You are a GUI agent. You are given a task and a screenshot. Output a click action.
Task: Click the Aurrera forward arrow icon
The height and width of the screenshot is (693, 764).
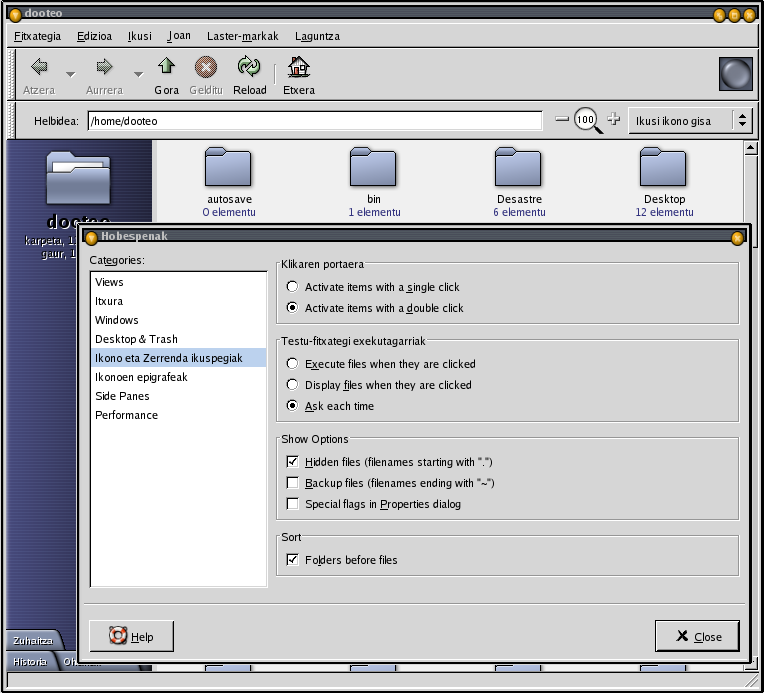click(104, 68)
